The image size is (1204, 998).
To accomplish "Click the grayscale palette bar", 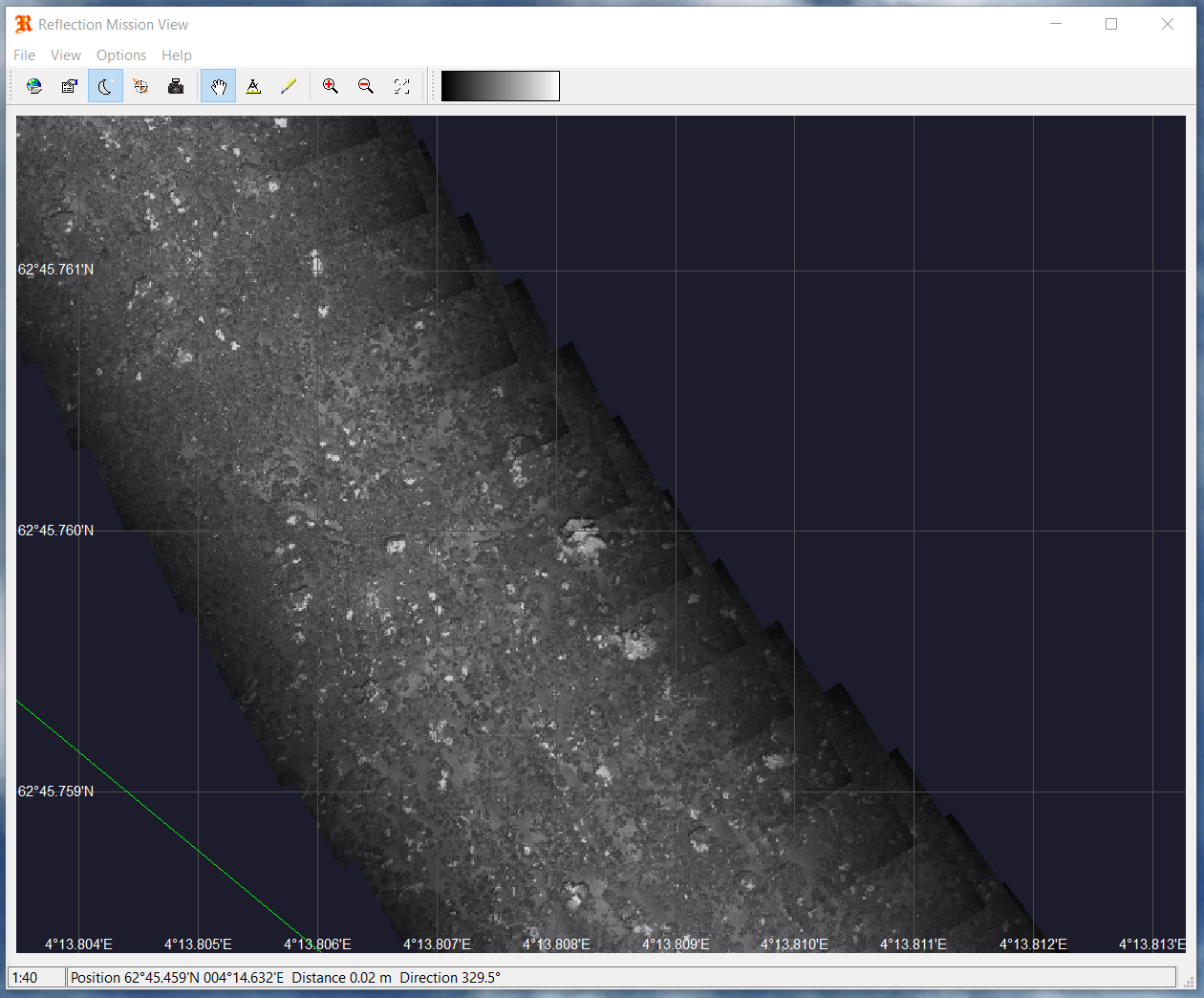I will (500, 85).
